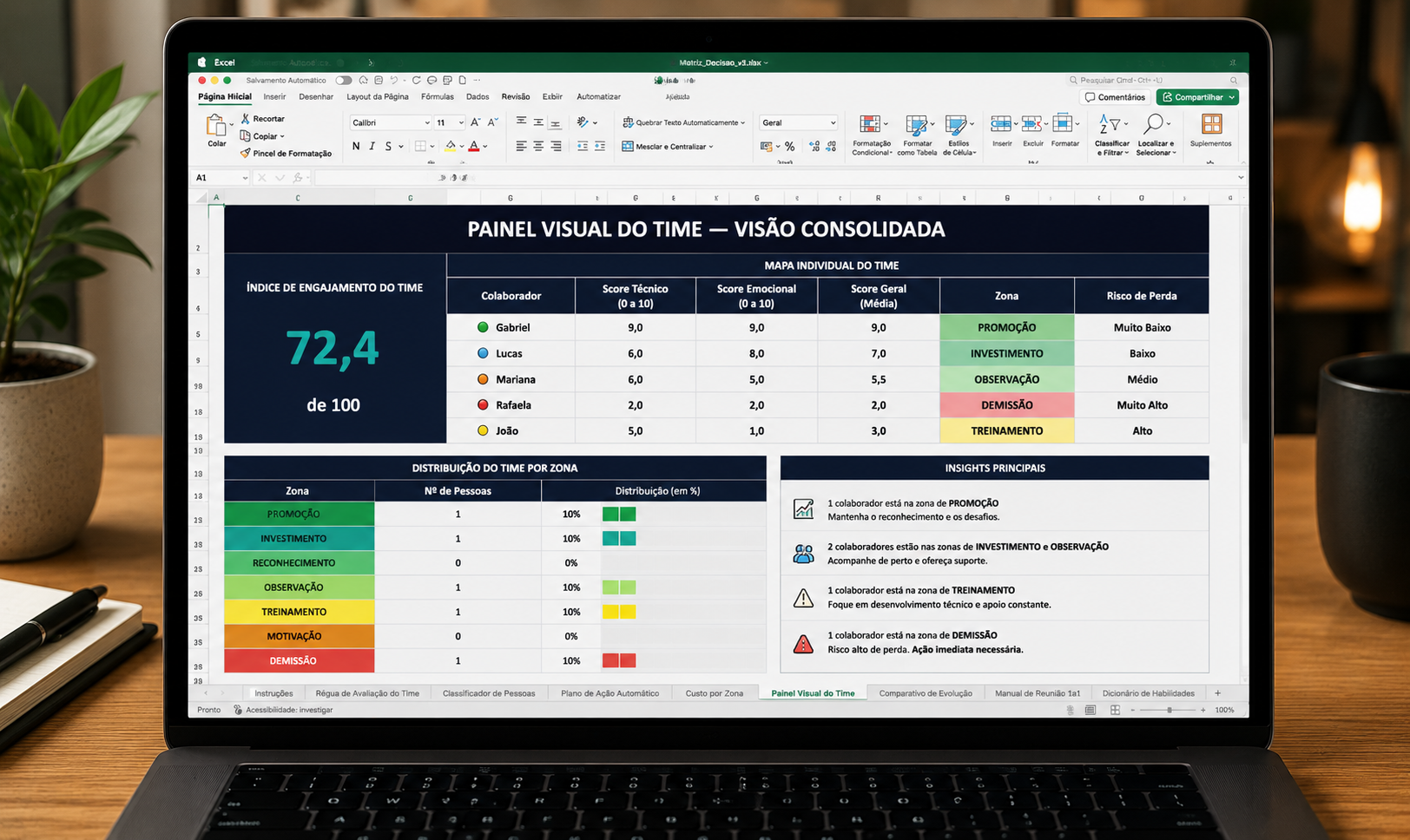Viewport: 1410px width, 840px height.
Task: Switch to Classificador de Pessoas sheet
Action: [489, 693]
